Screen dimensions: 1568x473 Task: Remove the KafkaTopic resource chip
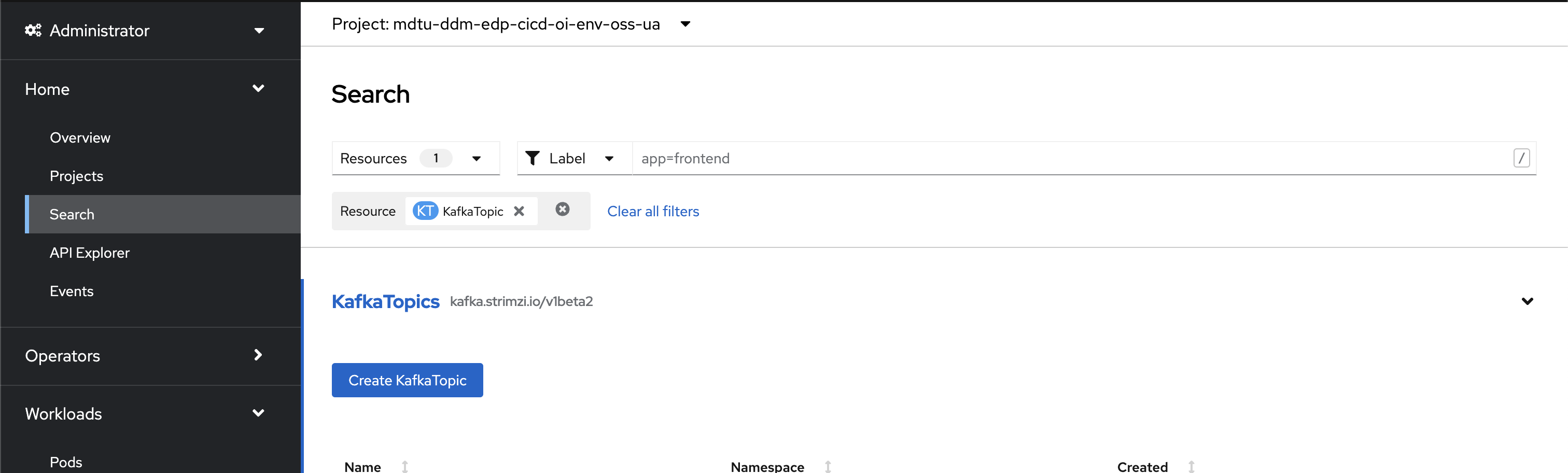[x=519, y=211]
